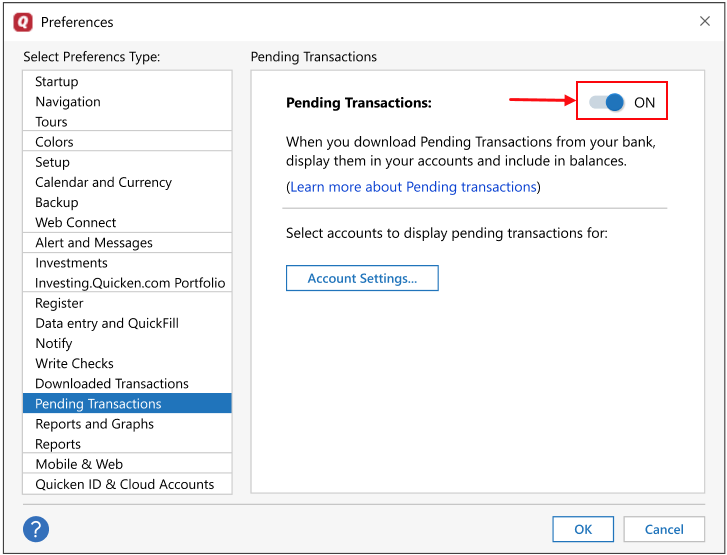727x555 pixels.
Task: Go to Web Connect preferences
Action: [76, 222]
